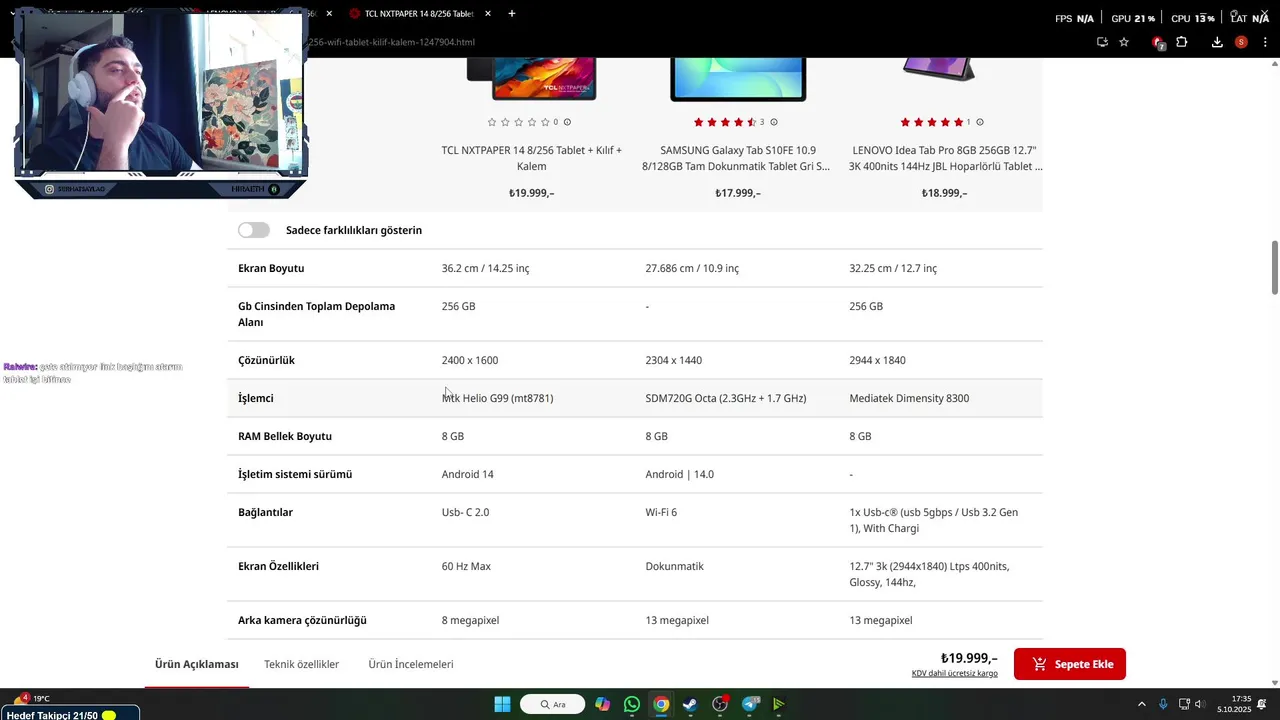Click the Lenovo Idea Tab thumbnail
The height and width of the screenshot is (720, 1280).
[x=938, y=69]
